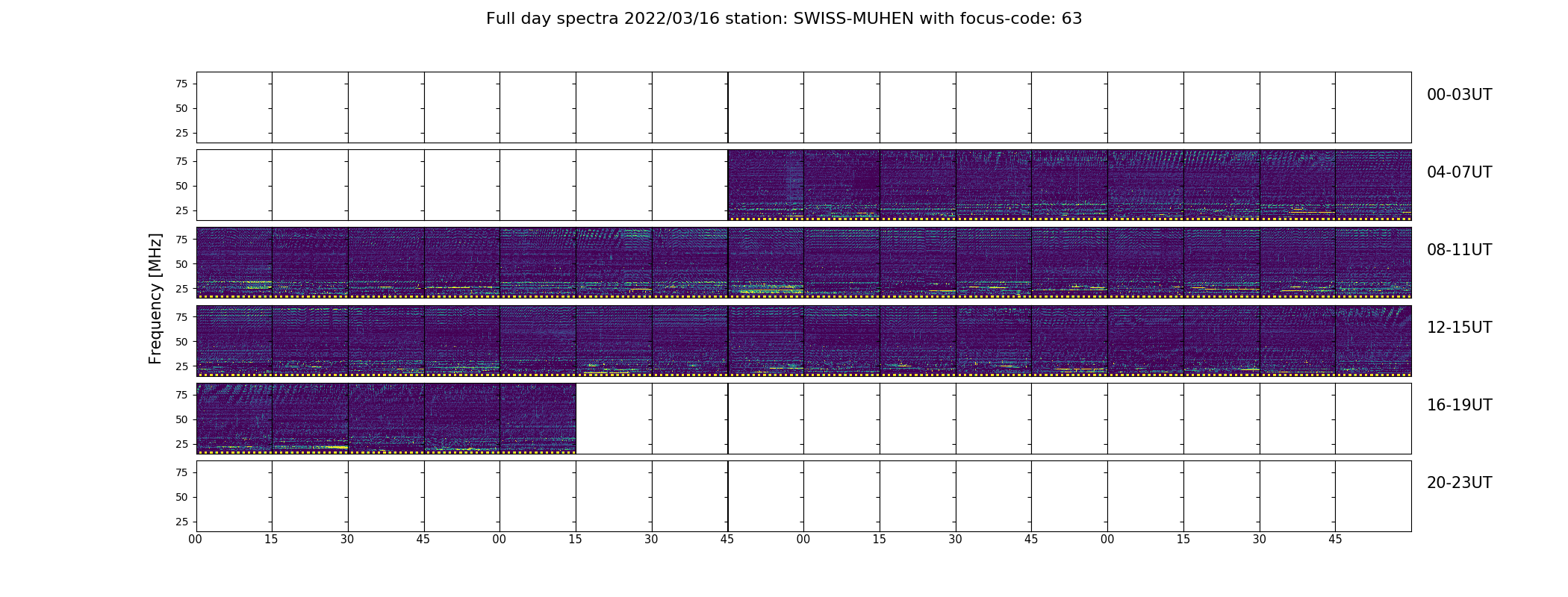Viewport: 1568px width, 597px height.
Task: Click the 75 MHz tick of top row
Action: click(181, 84)
